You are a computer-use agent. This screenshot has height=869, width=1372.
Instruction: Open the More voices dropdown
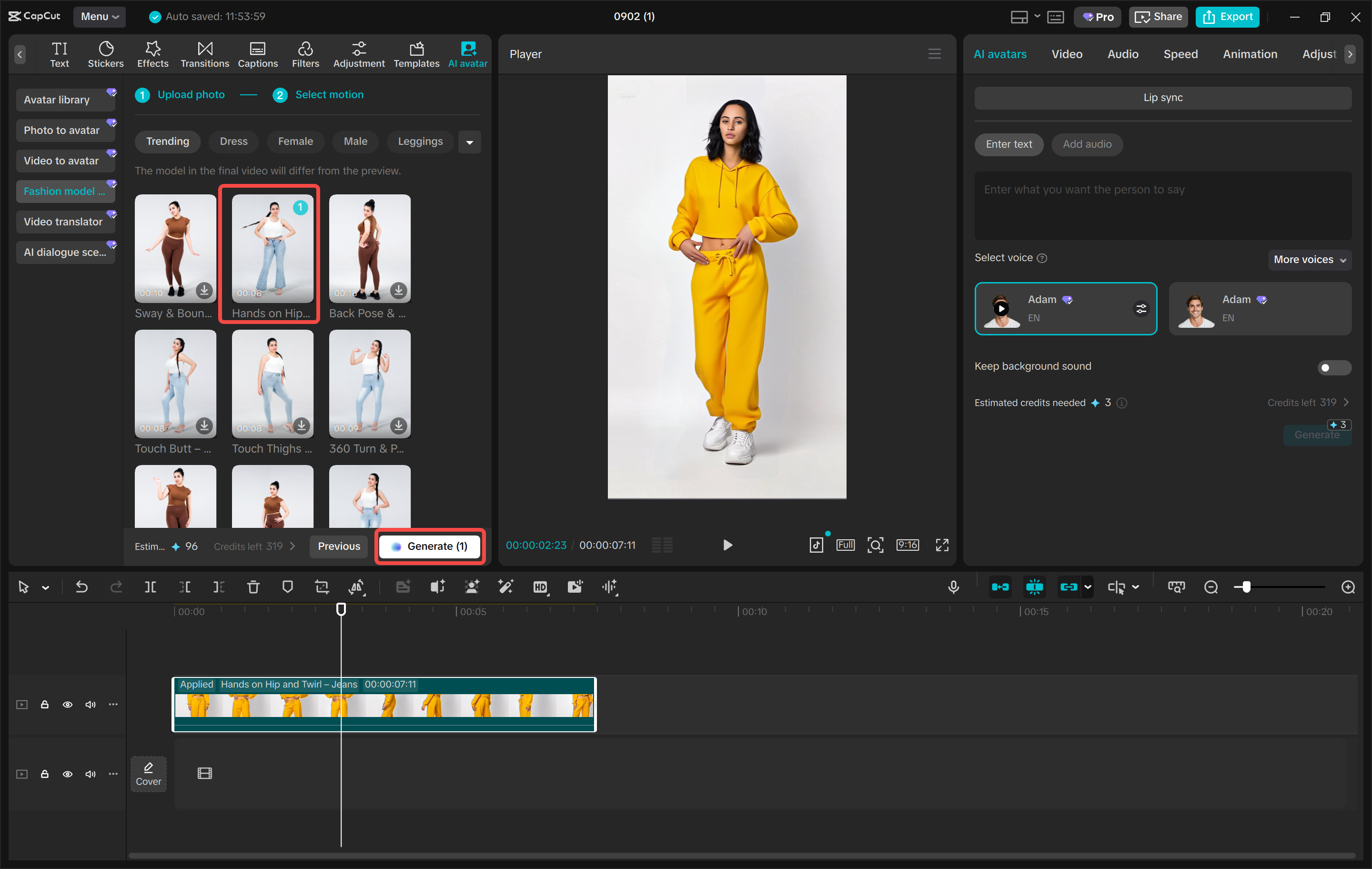point(1309,259)
